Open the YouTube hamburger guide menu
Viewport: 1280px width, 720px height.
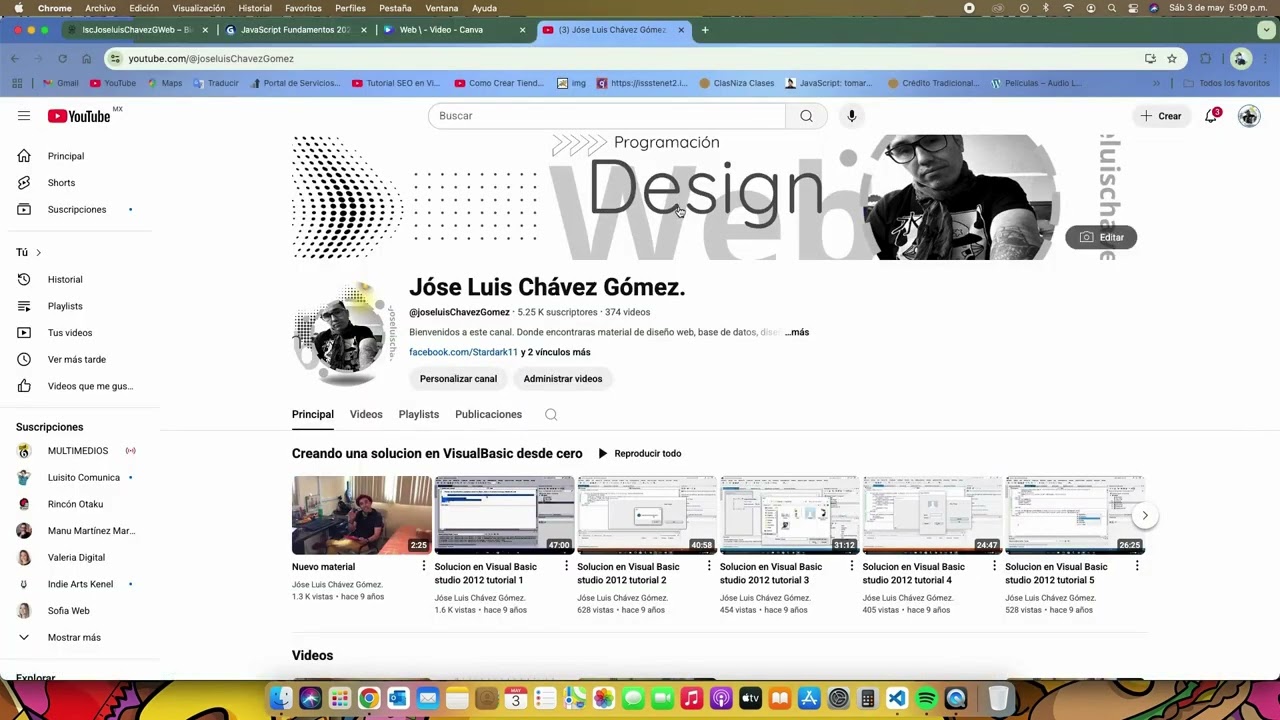click(x=24, y=116)
